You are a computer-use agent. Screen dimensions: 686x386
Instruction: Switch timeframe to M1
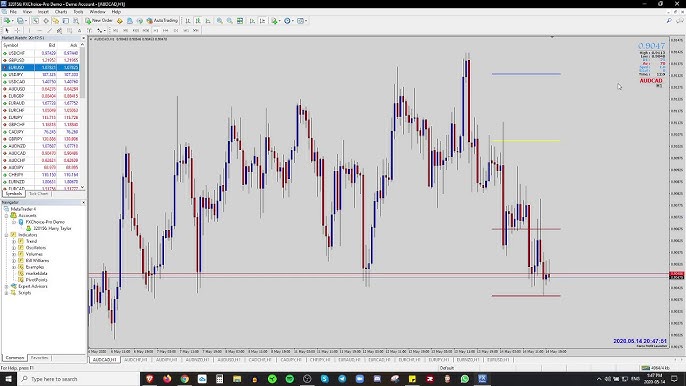(x=116, y=30)
